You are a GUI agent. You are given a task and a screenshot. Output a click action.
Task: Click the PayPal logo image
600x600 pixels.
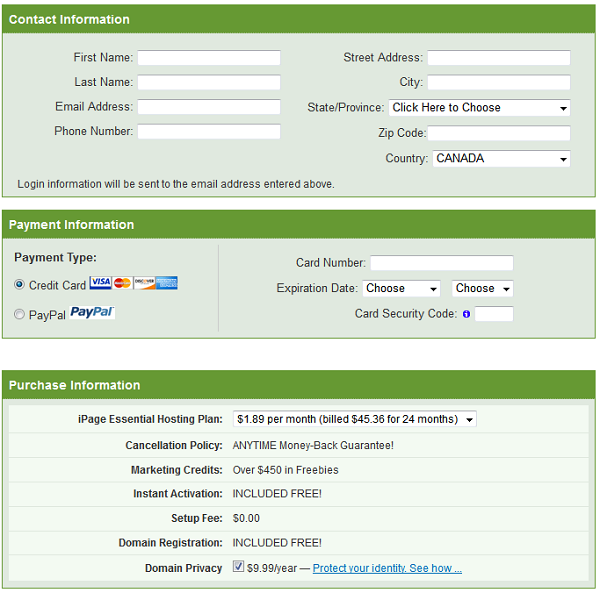[92, 313]
